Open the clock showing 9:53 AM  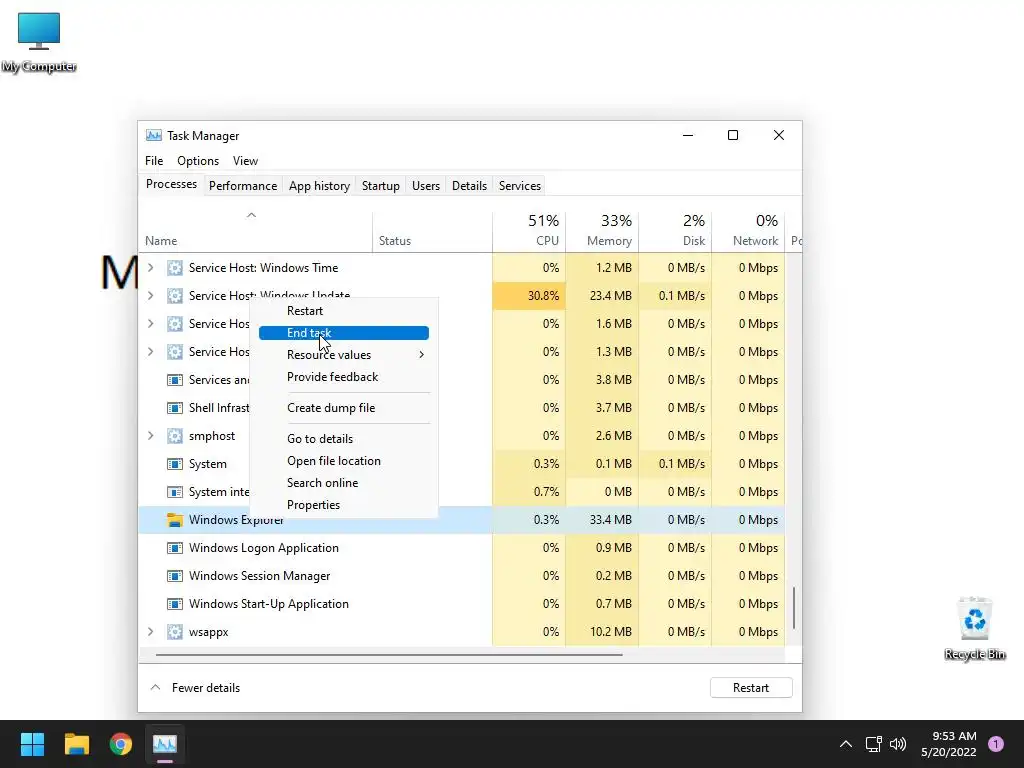(949, 744)
